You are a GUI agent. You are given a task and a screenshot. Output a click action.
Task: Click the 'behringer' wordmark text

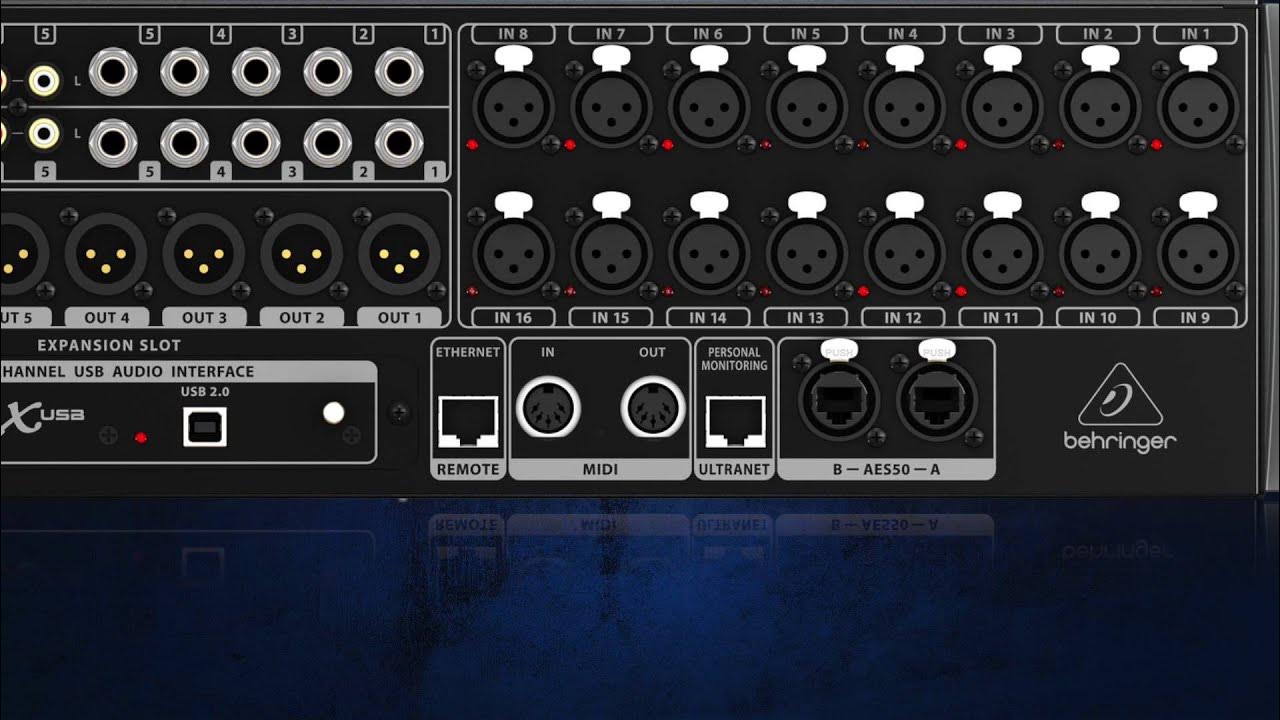(x=1120, y=441)
